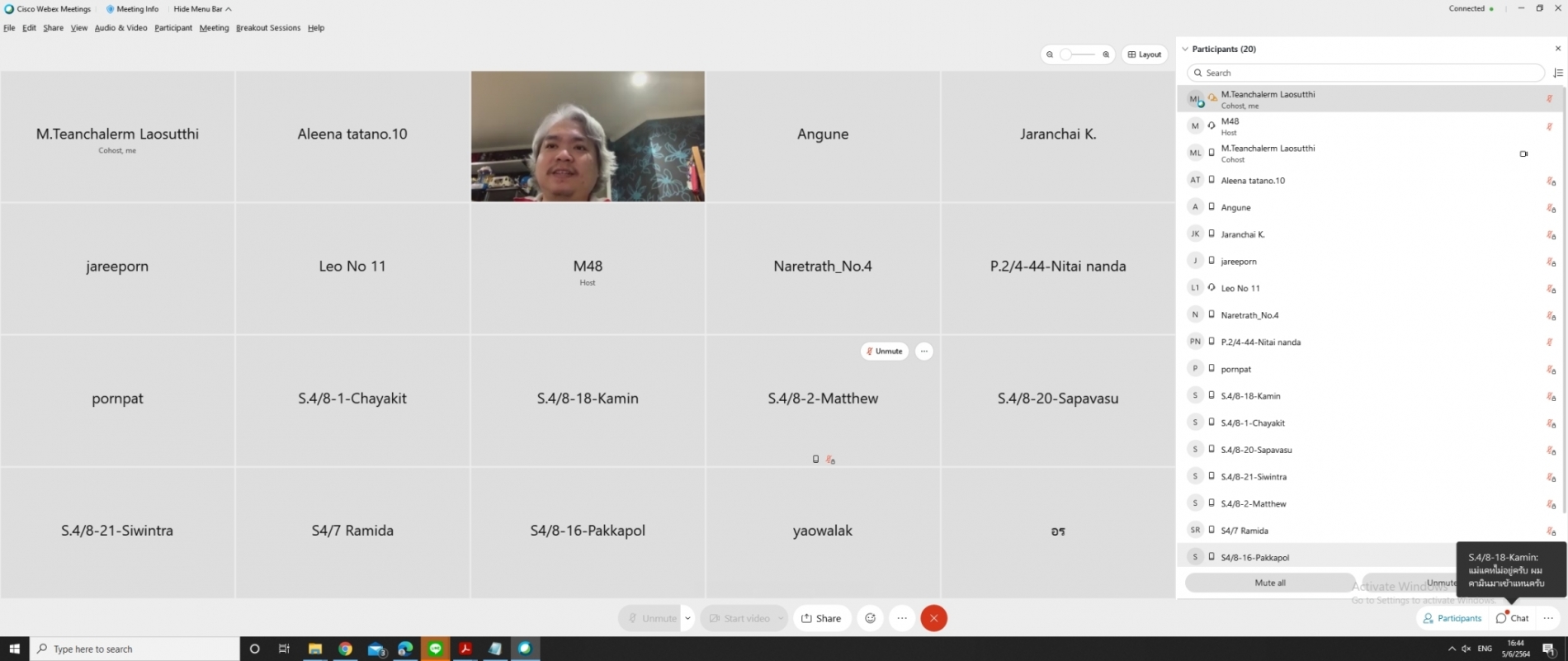The image size is (1568, 661).
Task: Click the Share content button
Action: (822, 618)
